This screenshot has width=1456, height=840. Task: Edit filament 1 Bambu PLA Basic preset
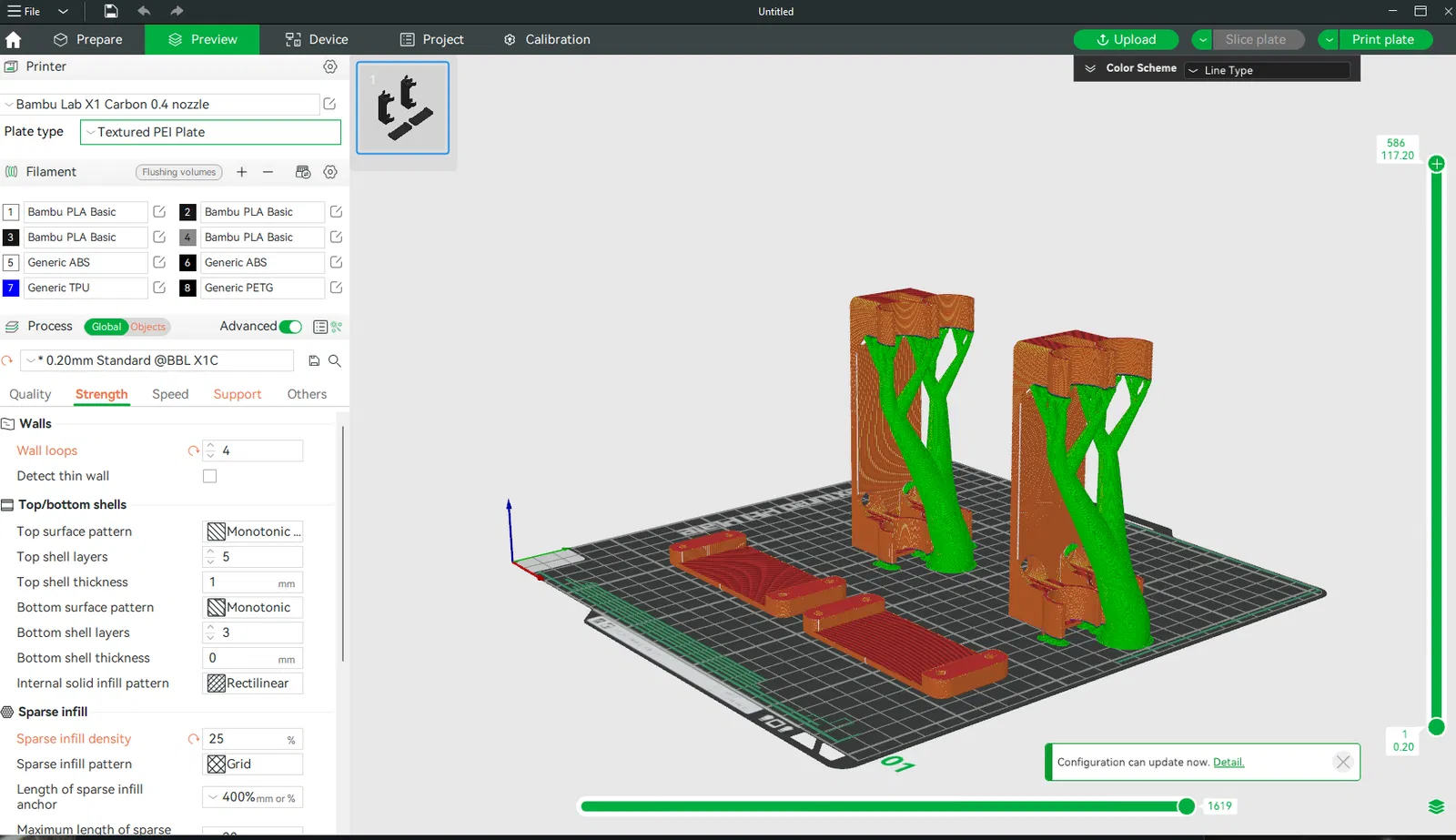click(x=159, y=212)
